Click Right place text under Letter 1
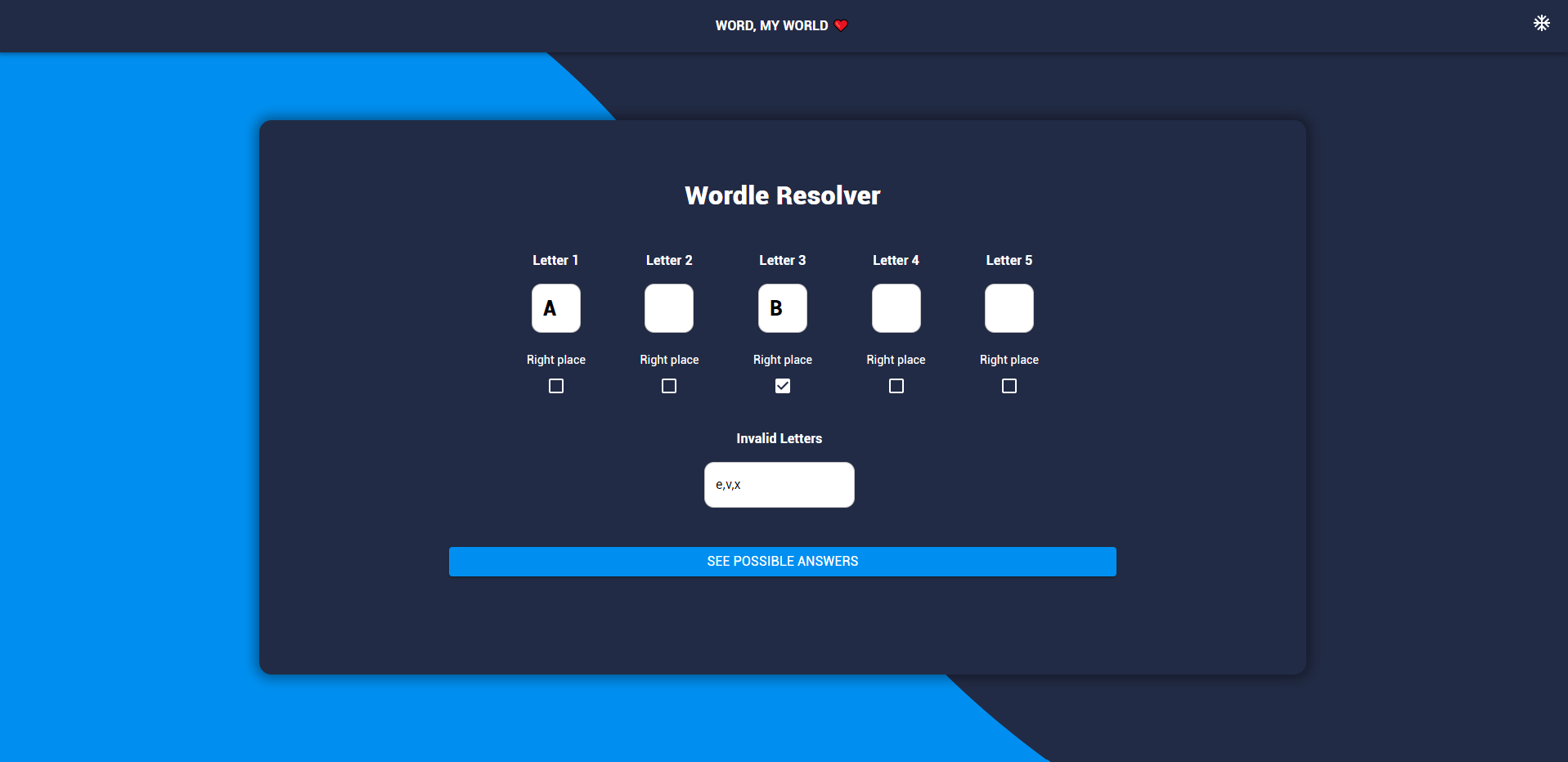Image resolution: width=1568 pixels, height=762 pixels. [x=556, y=360]
